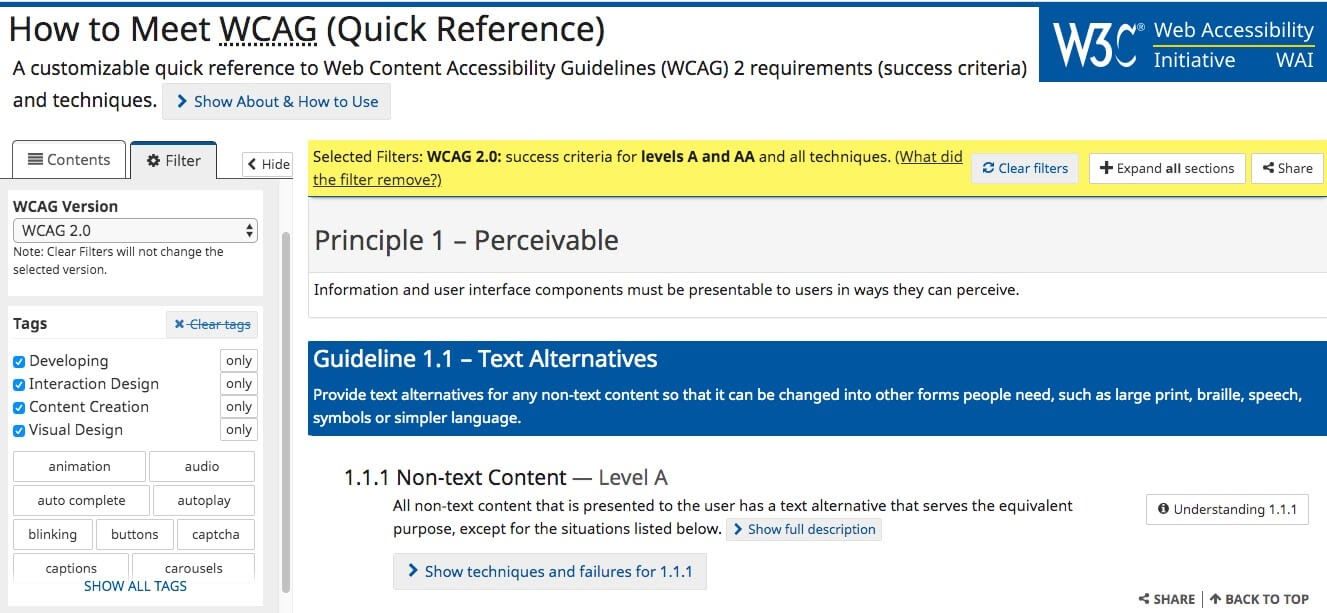1327x613 pixels.
Task: Click the sidebar vertical scrollbar
Action: click(x=286, y=400)
